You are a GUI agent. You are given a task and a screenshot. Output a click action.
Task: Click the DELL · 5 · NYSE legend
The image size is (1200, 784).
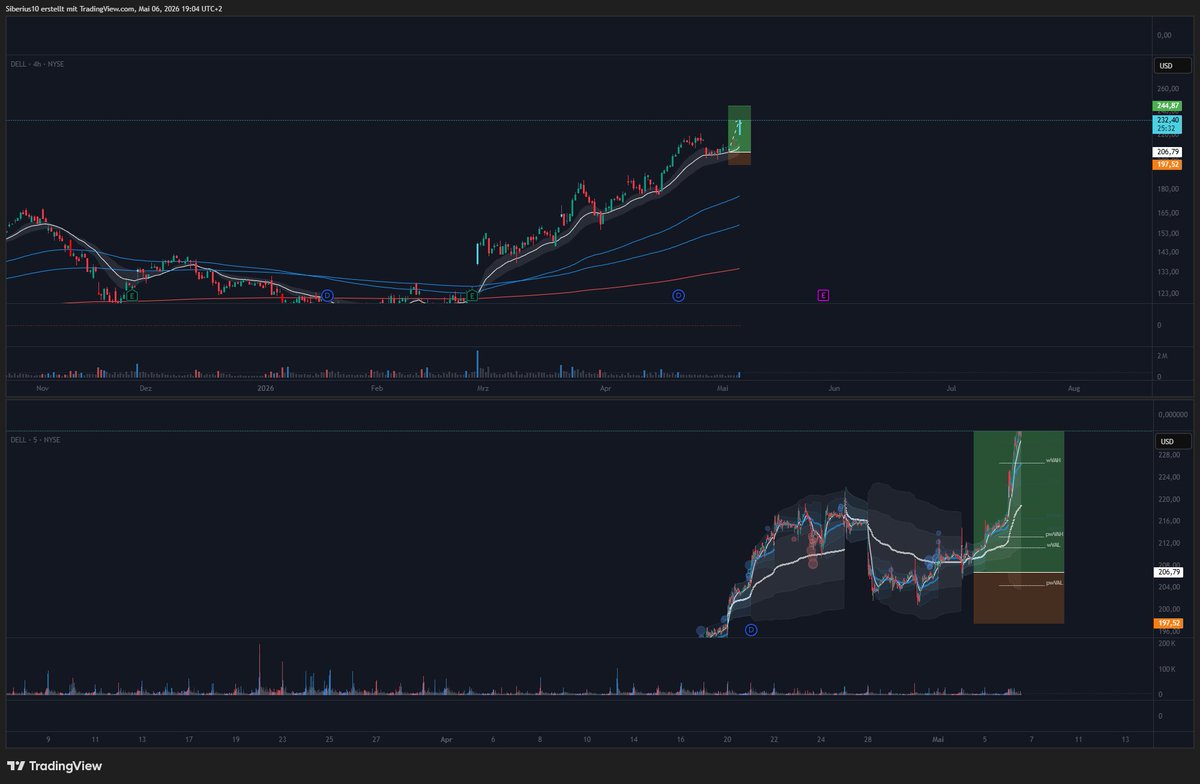pos(35,440)
